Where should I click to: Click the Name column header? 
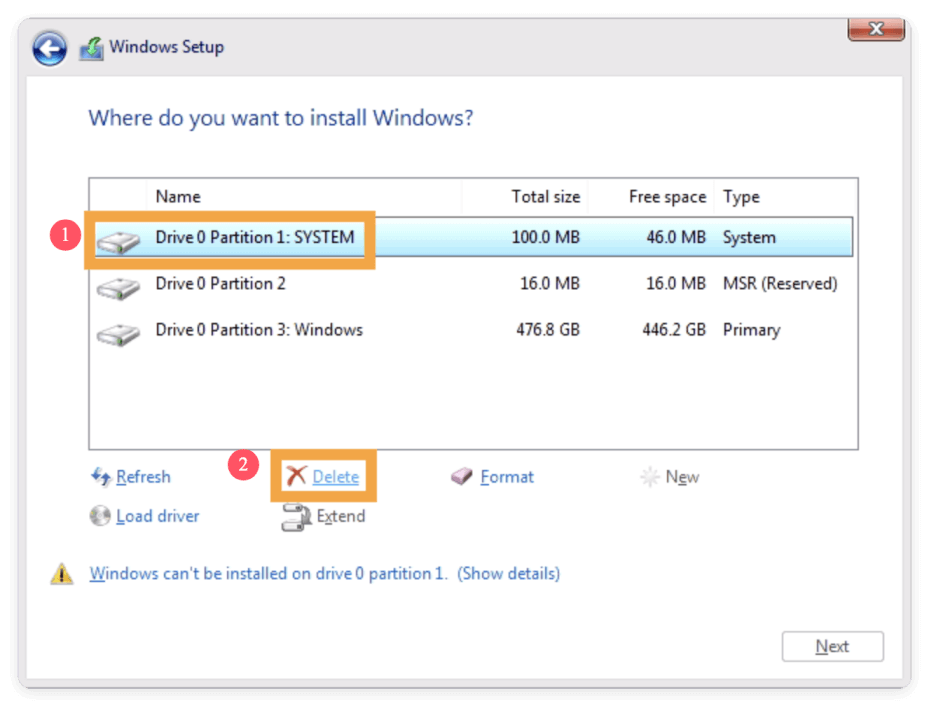tap(180, 196)
